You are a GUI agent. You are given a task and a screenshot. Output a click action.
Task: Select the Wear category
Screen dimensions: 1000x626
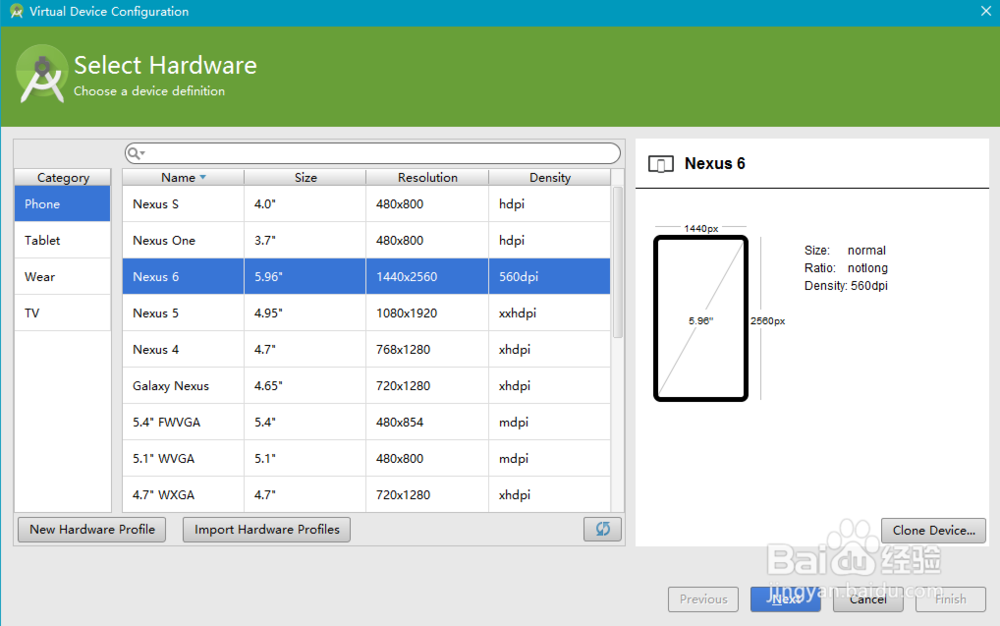click(62, 277)
